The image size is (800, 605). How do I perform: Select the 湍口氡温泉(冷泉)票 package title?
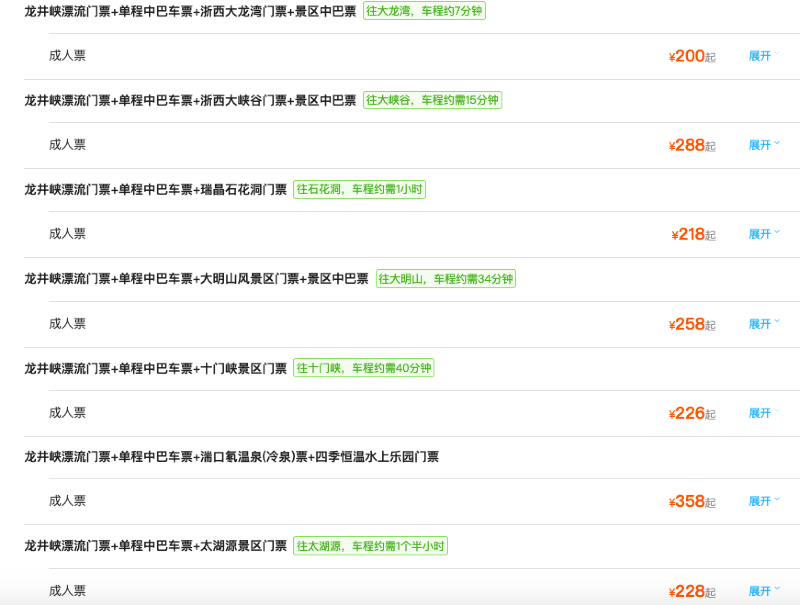[x=232, y=457]
